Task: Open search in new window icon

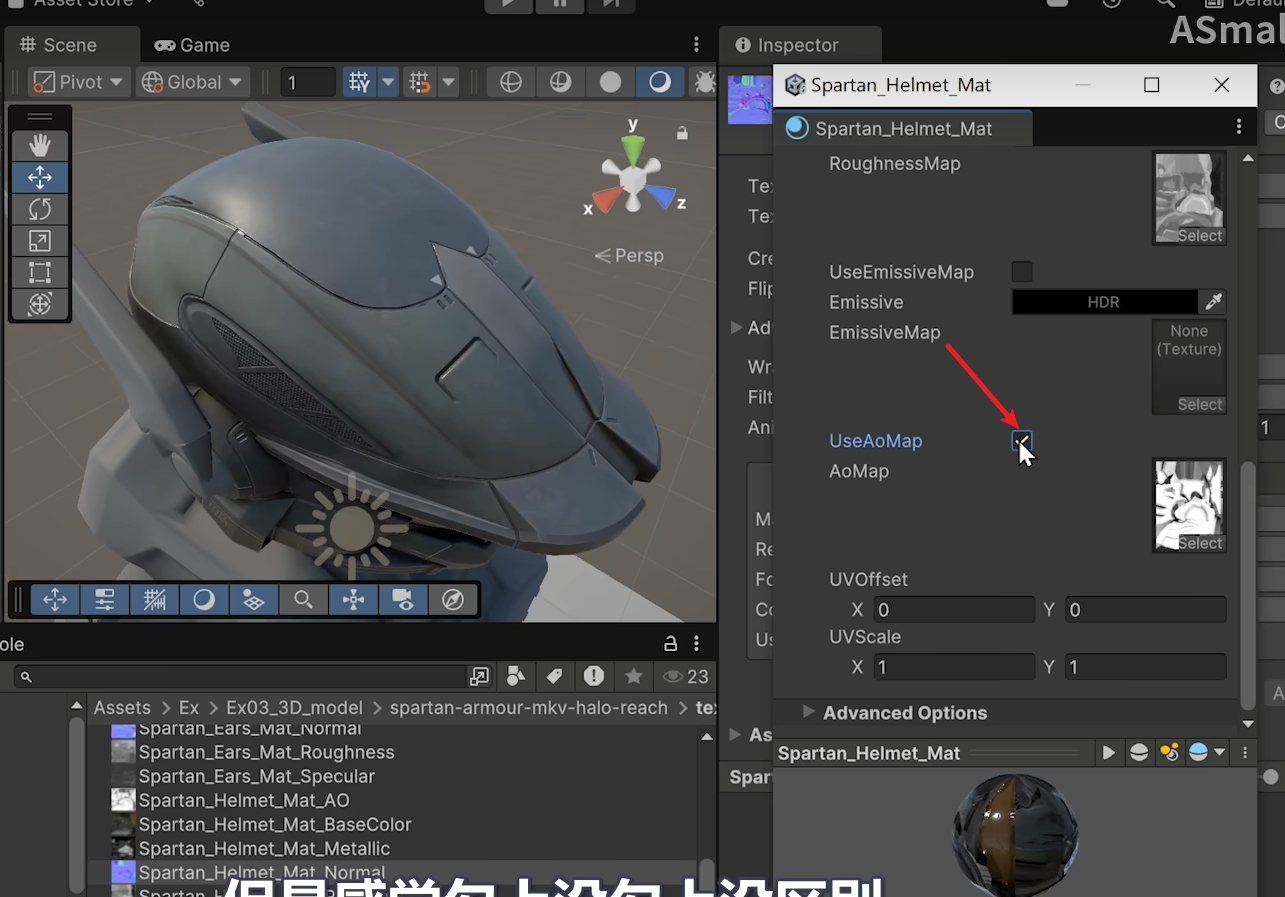Action: pyautogui.click(x=480, y=677)
